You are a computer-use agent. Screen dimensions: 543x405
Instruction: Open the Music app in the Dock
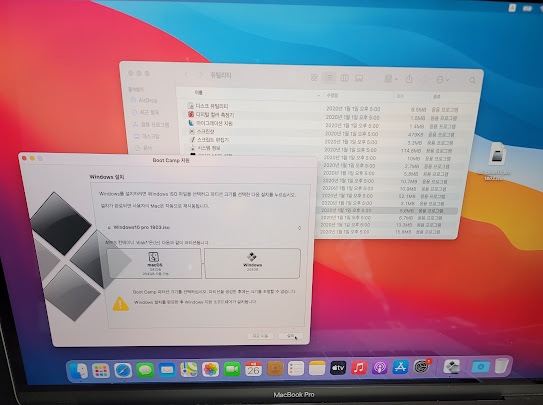coord(359,367)
